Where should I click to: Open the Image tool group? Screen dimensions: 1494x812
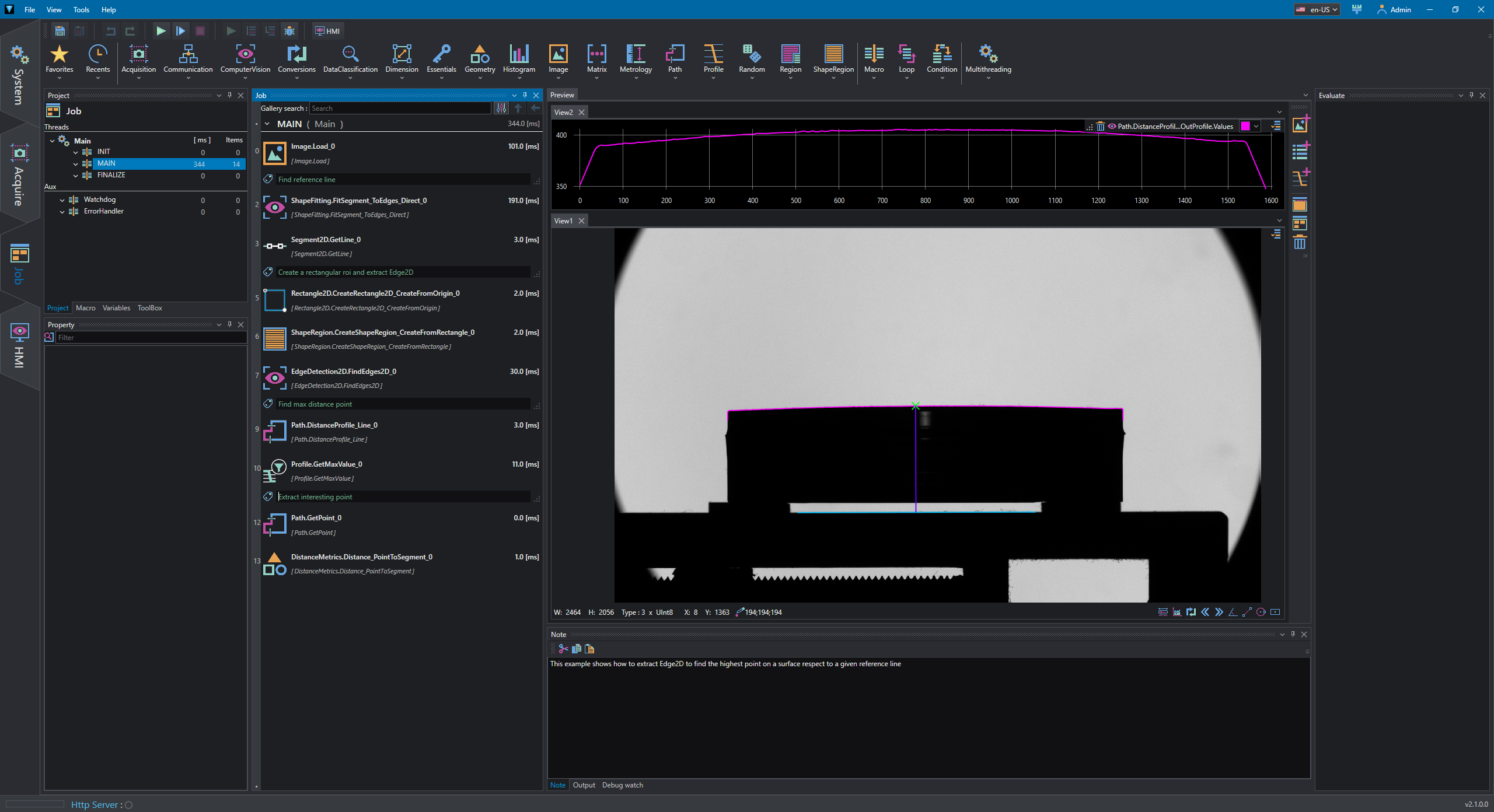tap(558, 61)
